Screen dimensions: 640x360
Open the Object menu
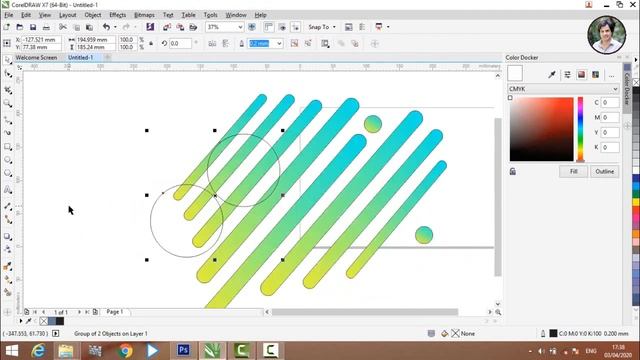(x=93, y=15)
